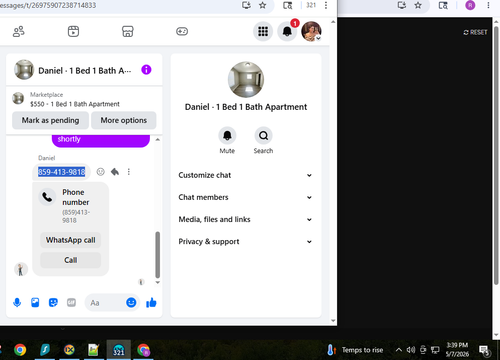Reply to the 859-413-9818 message
The width and height of the screenshot is (500, 360).
coord(115,172)
